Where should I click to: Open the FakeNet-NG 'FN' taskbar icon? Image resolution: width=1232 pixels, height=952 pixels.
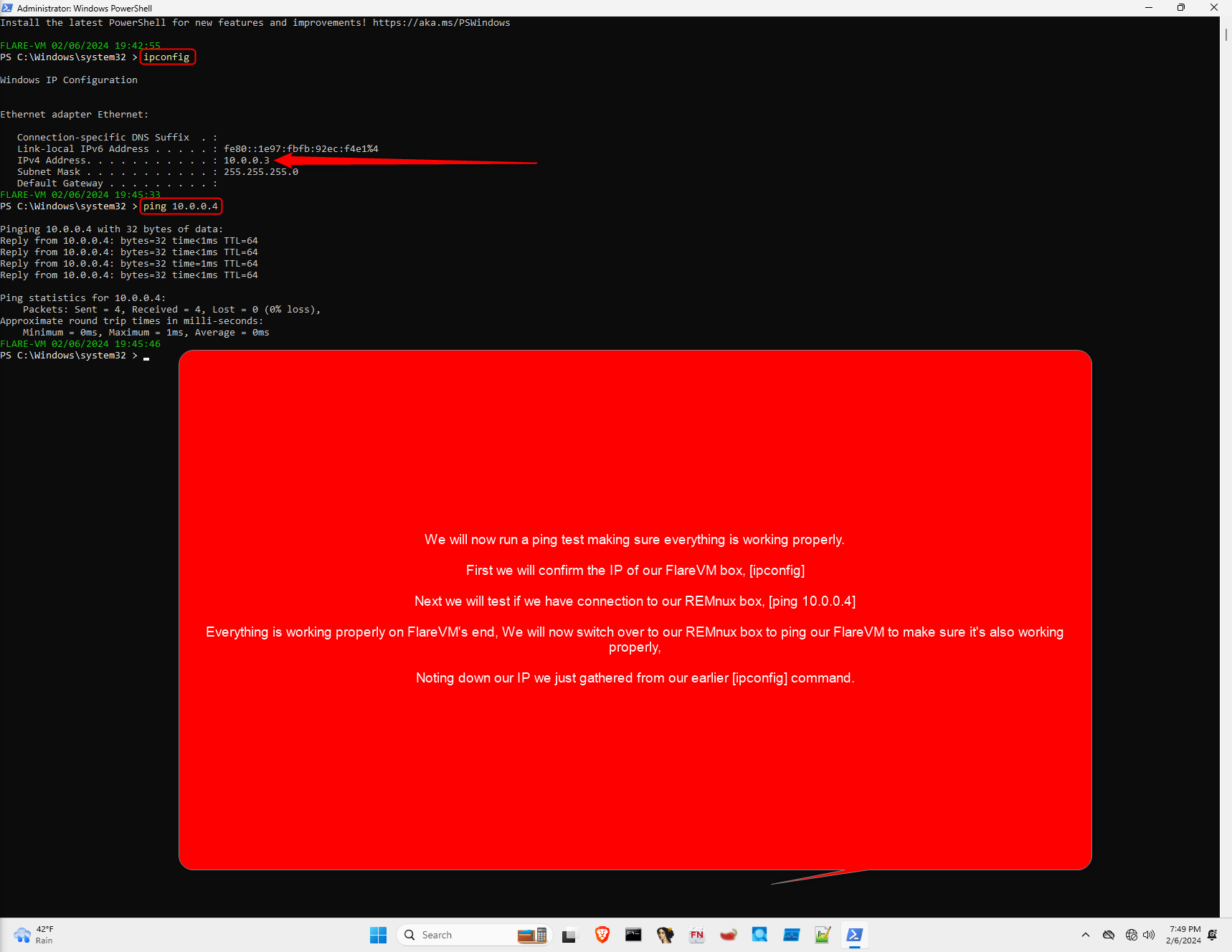pos(696,935)
